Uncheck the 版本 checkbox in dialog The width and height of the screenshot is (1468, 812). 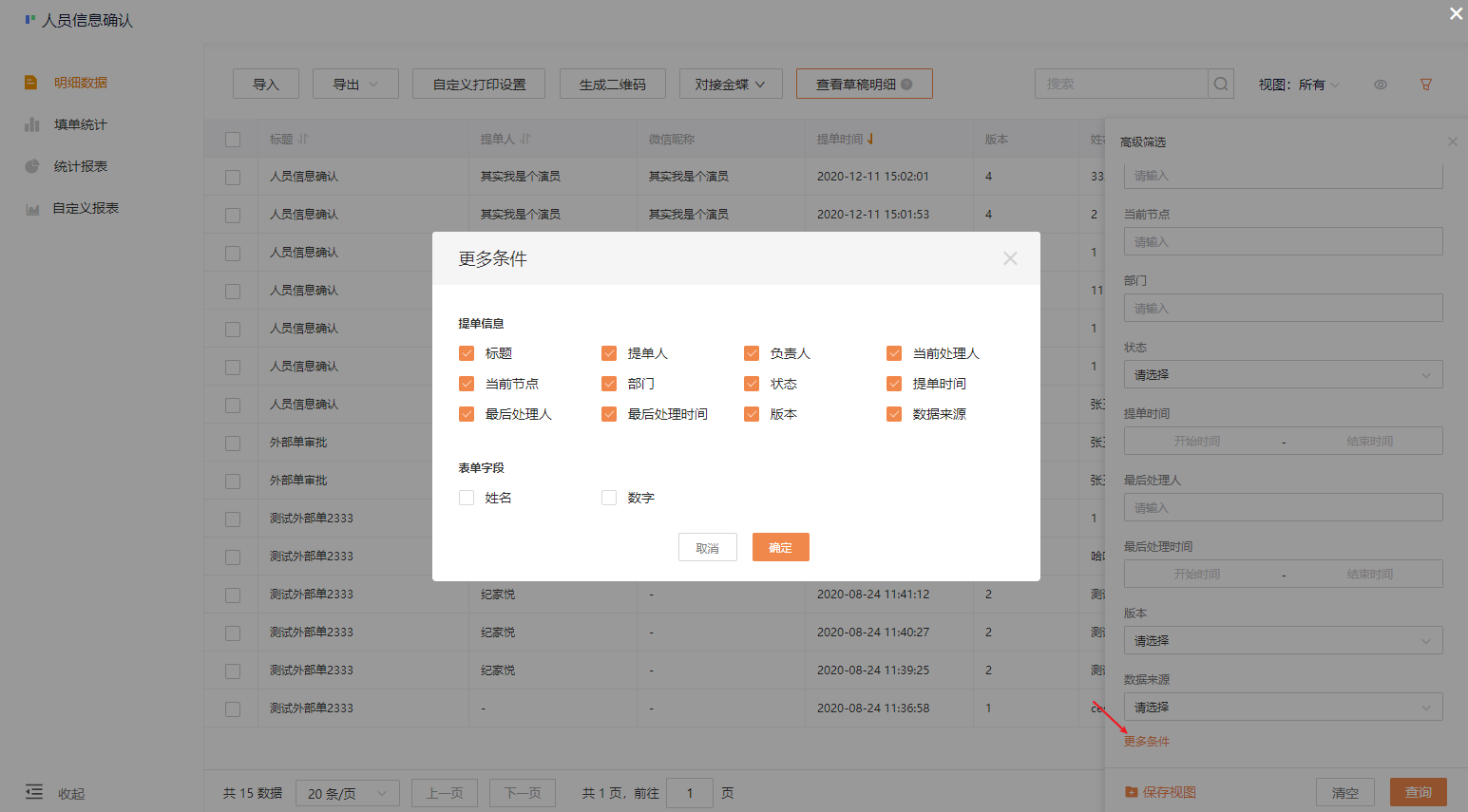click(752, 414)
